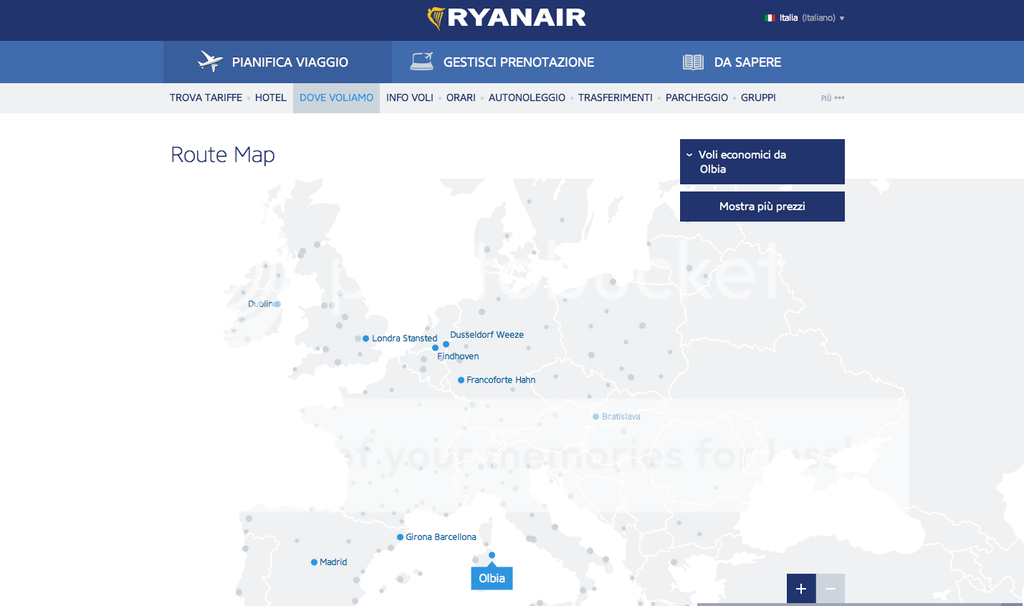Select the Eindhoven airport dot
Viewport: 1024px width, 606px height.
coord(435,348)
